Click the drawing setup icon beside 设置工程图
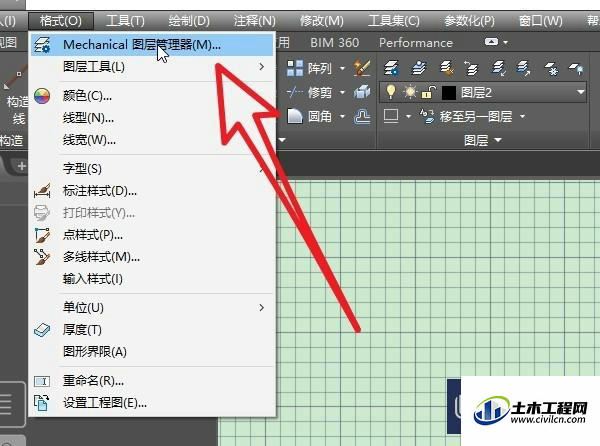The image size is (600, 446). [42, 403]
